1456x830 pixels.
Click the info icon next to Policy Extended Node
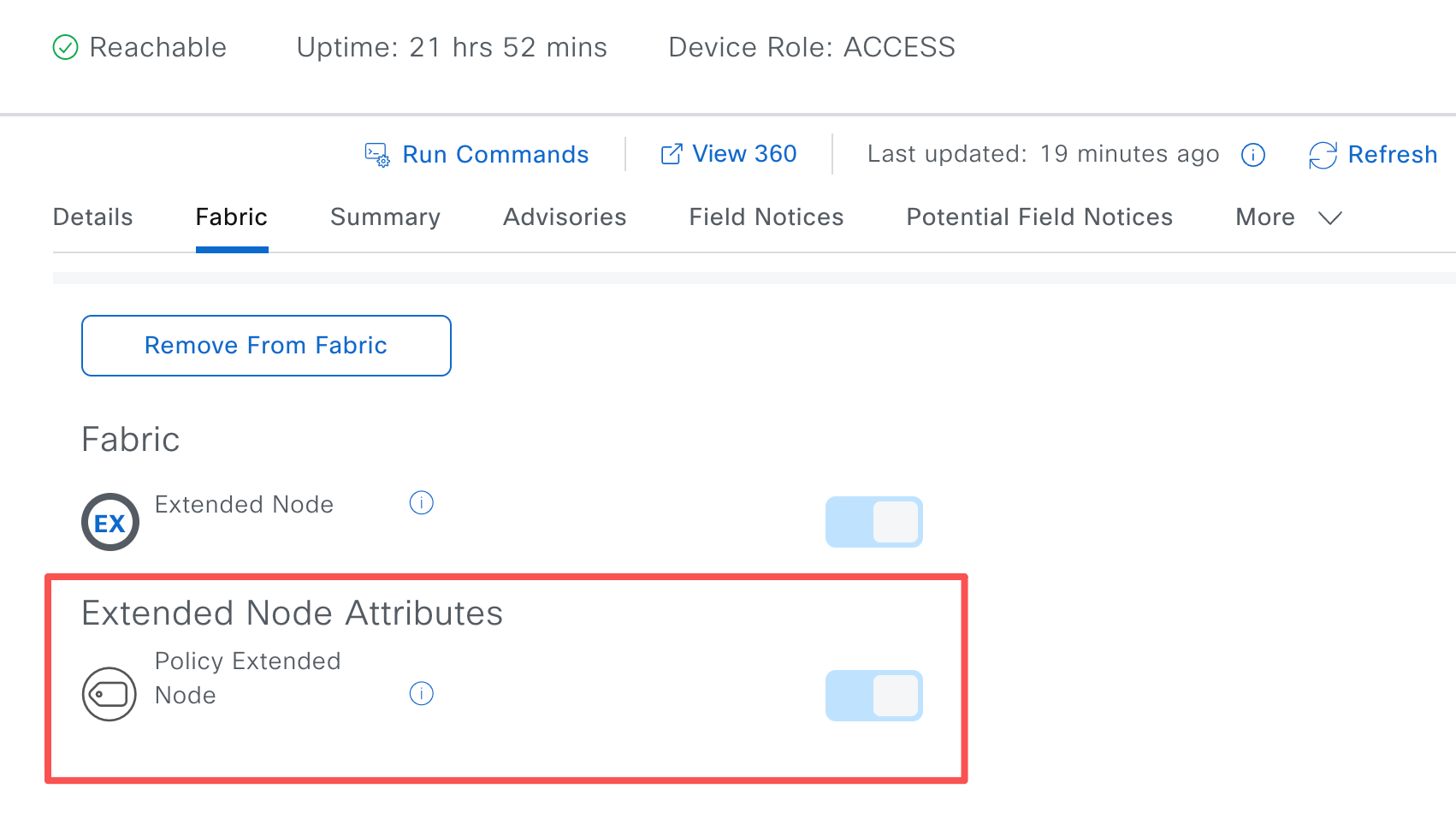point(422,693)
